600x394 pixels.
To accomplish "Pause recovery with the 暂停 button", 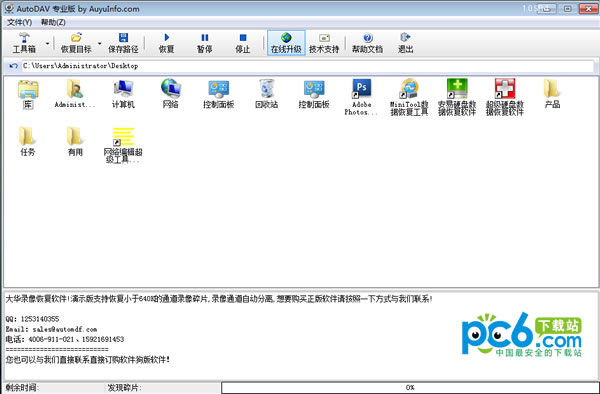I will click(x=205, y=43).
